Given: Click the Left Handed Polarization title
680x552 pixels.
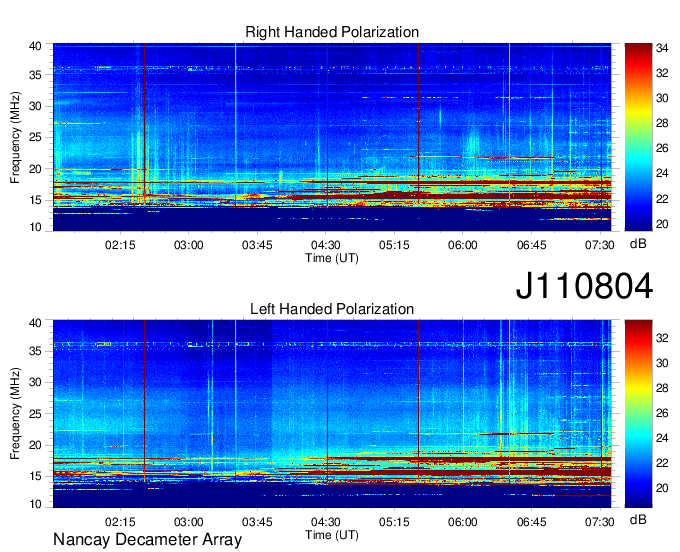Looking at the screenshot, I should pyautogui.click(x=332, y=309).
